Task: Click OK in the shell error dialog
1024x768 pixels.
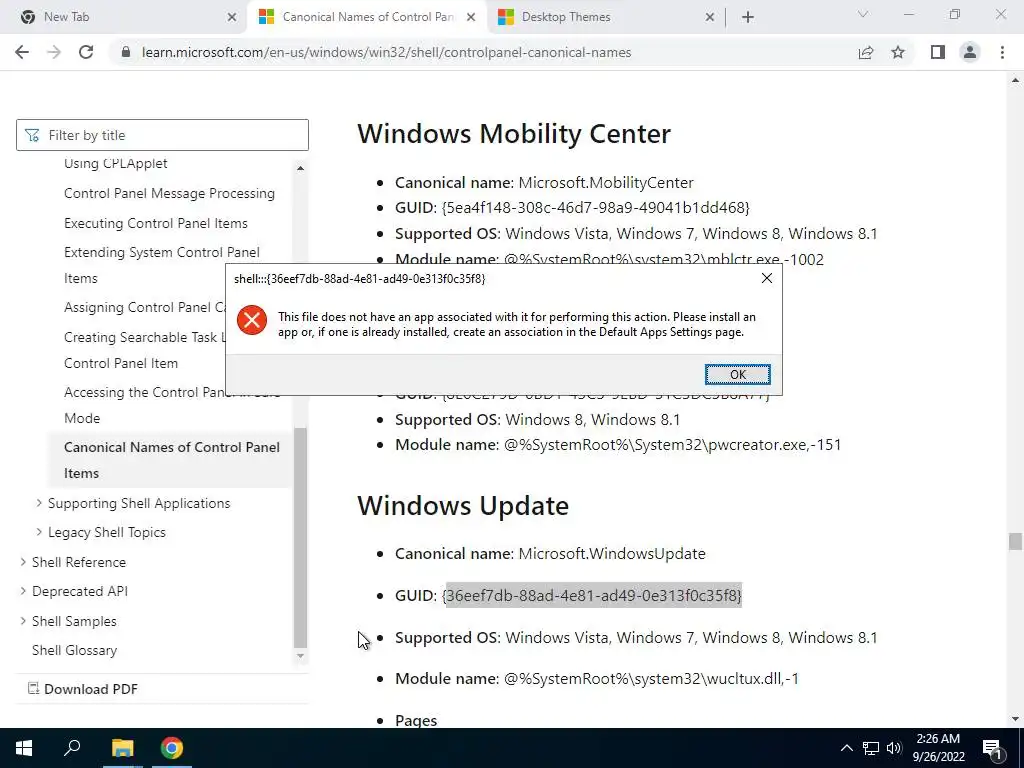Action: [737, 374]
